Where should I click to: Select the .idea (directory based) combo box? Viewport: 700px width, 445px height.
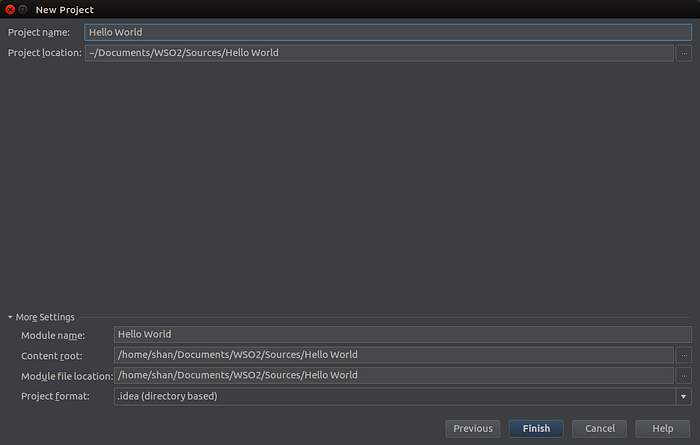403,396
